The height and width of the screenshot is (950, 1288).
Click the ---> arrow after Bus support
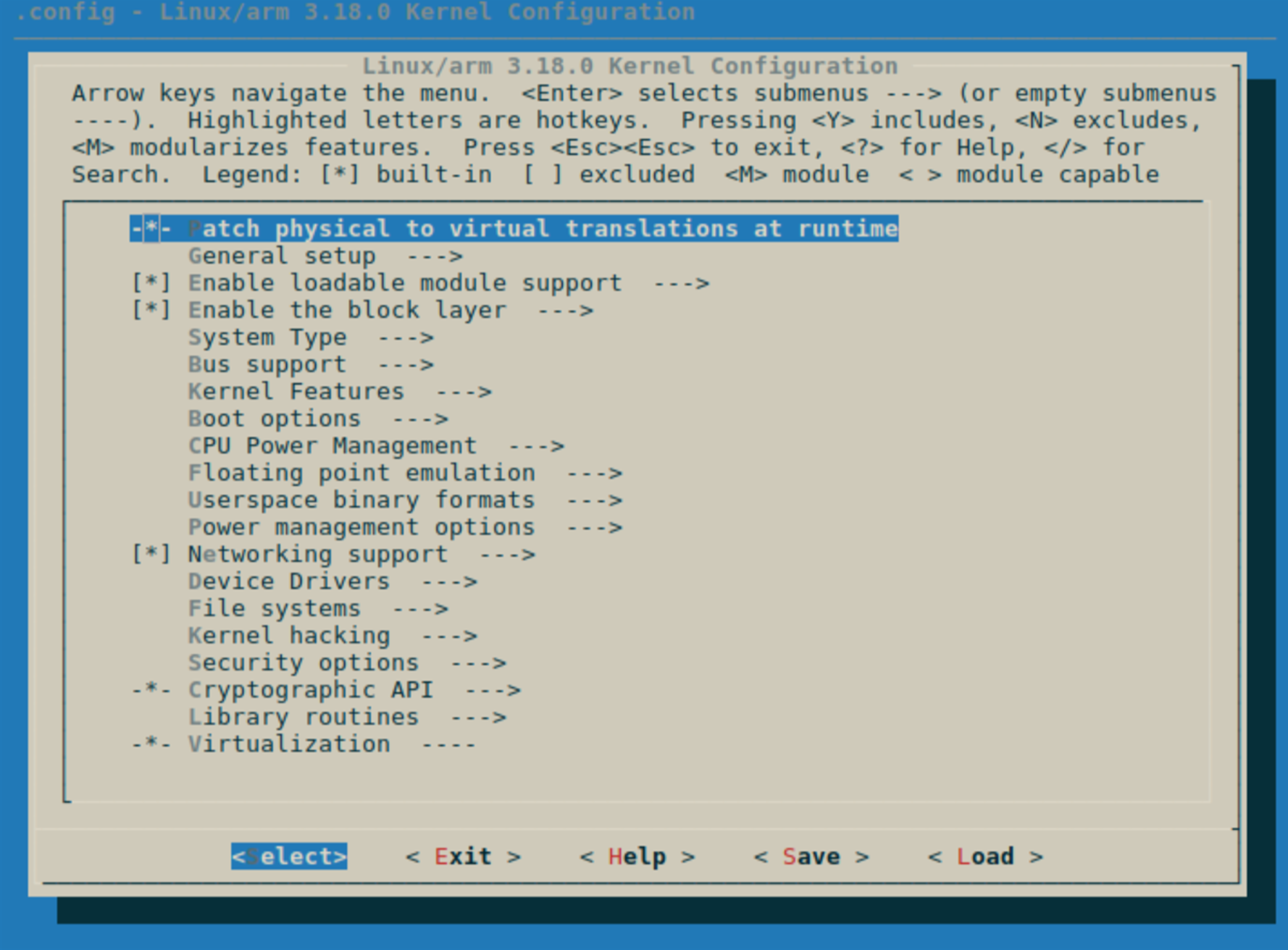pos(406,365)
